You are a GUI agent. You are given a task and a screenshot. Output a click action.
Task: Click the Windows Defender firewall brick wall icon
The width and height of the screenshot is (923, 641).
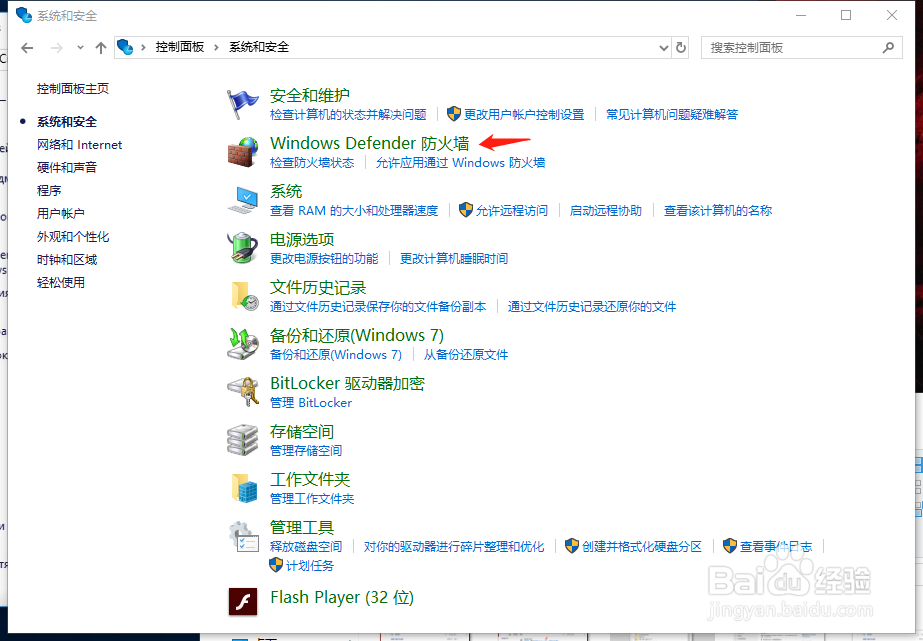coord(243,152)
